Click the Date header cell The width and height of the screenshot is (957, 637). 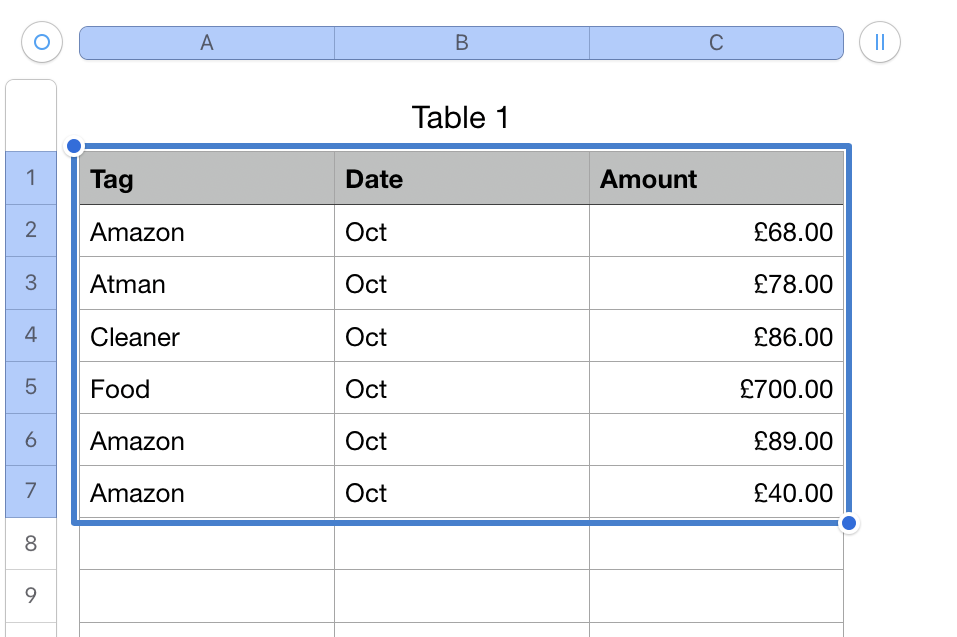point(462,179)
